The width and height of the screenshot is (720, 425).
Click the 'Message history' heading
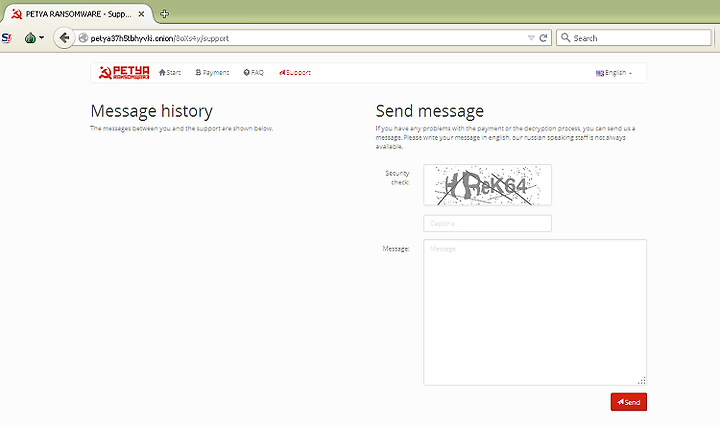click(152, 111)
